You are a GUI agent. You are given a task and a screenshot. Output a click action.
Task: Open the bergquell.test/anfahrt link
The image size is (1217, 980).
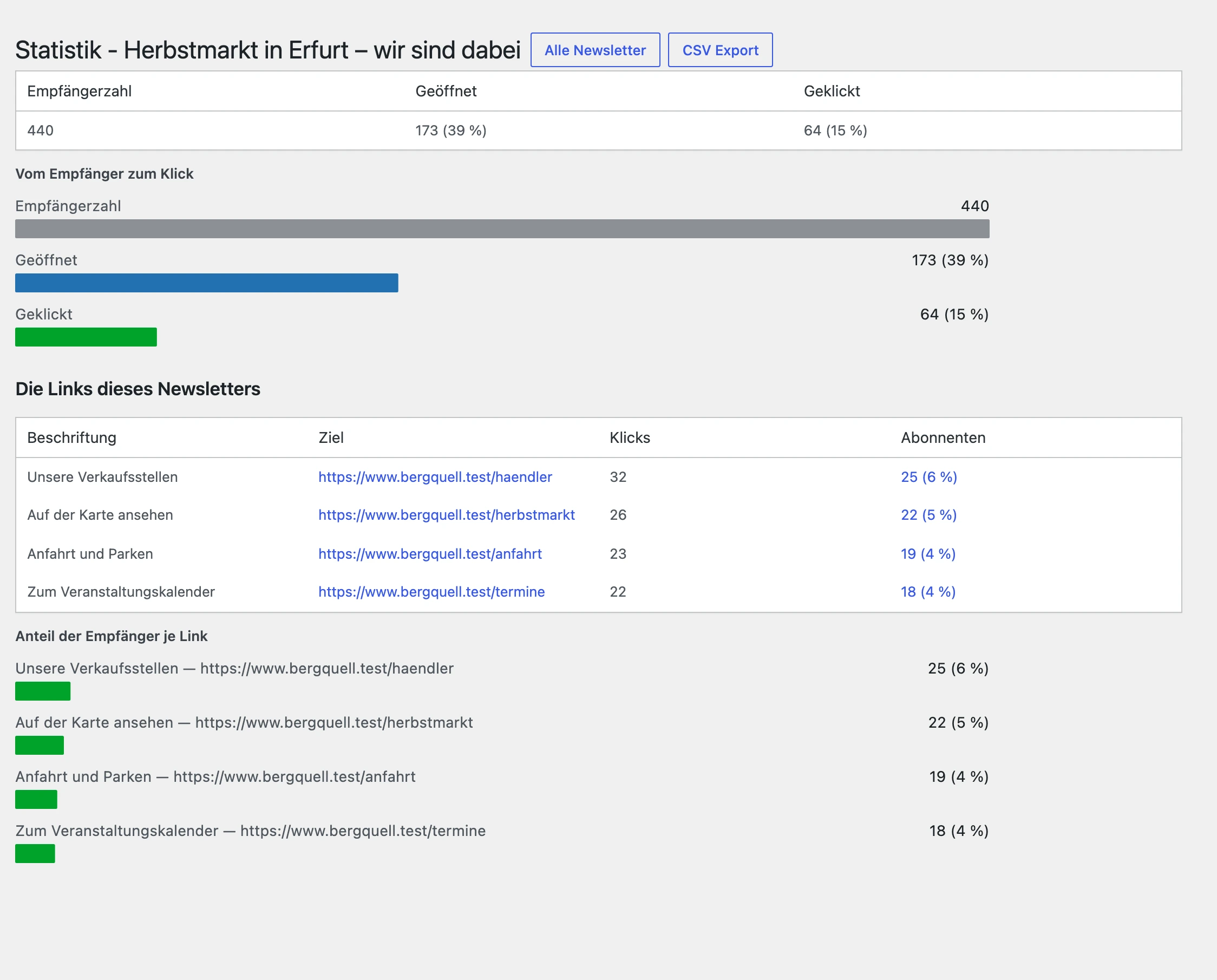click(x=430, y=554)
